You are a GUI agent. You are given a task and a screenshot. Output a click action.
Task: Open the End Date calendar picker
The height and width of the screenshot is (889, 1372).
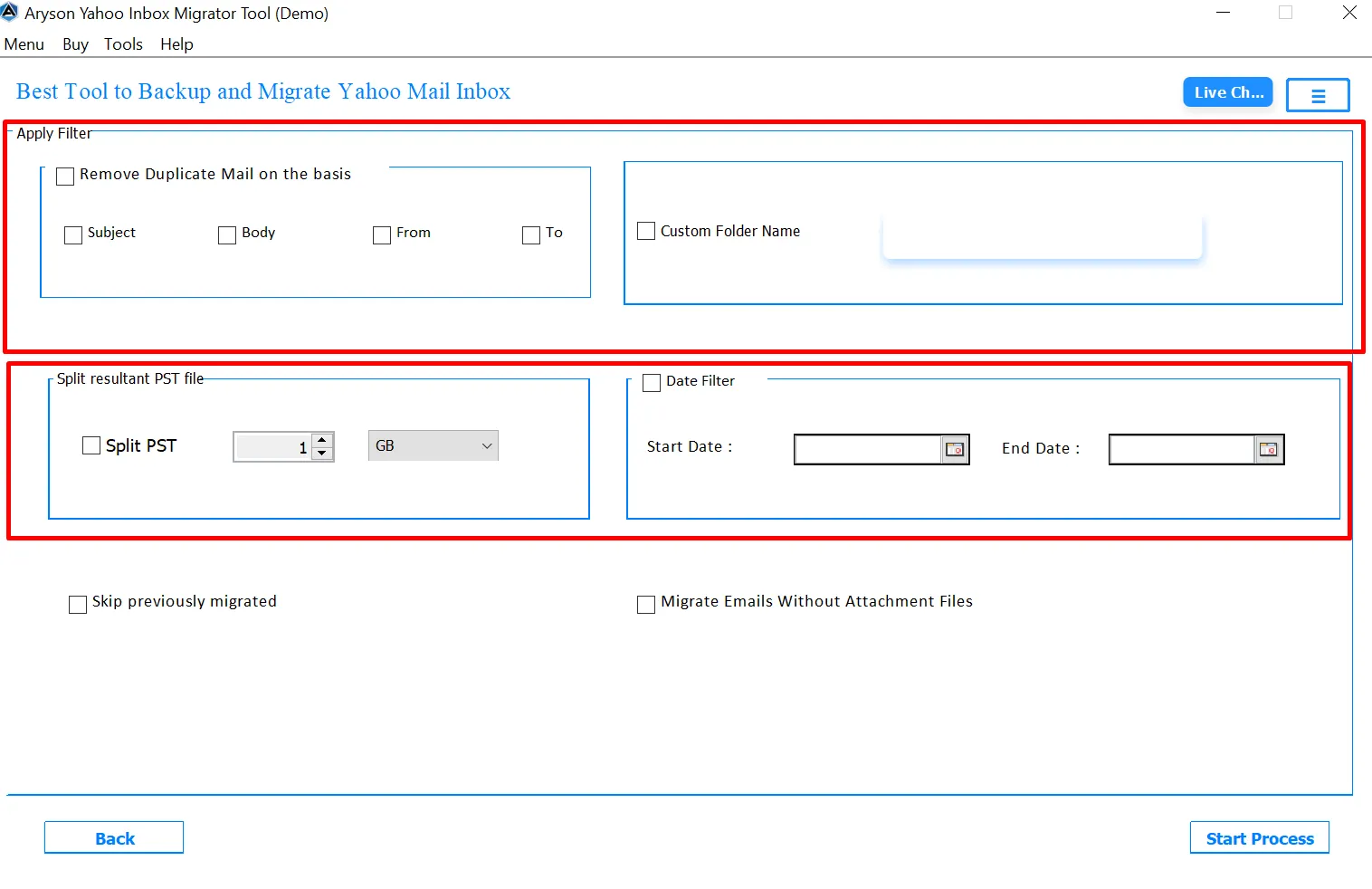coord(1269,449)
